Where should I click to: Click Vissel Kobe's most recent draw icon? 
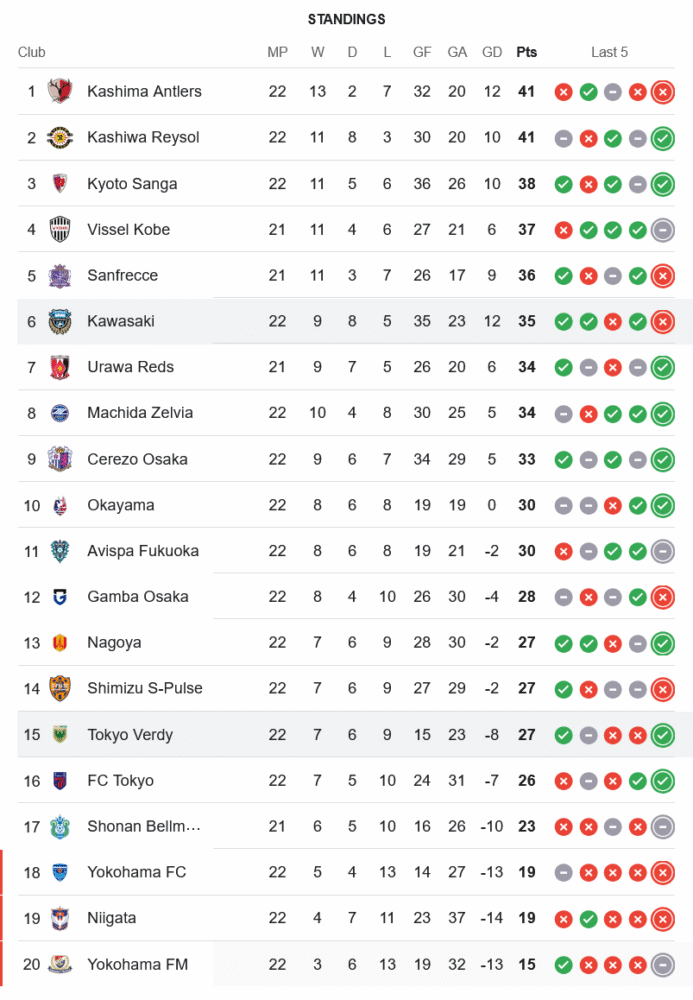pos(662,230)
